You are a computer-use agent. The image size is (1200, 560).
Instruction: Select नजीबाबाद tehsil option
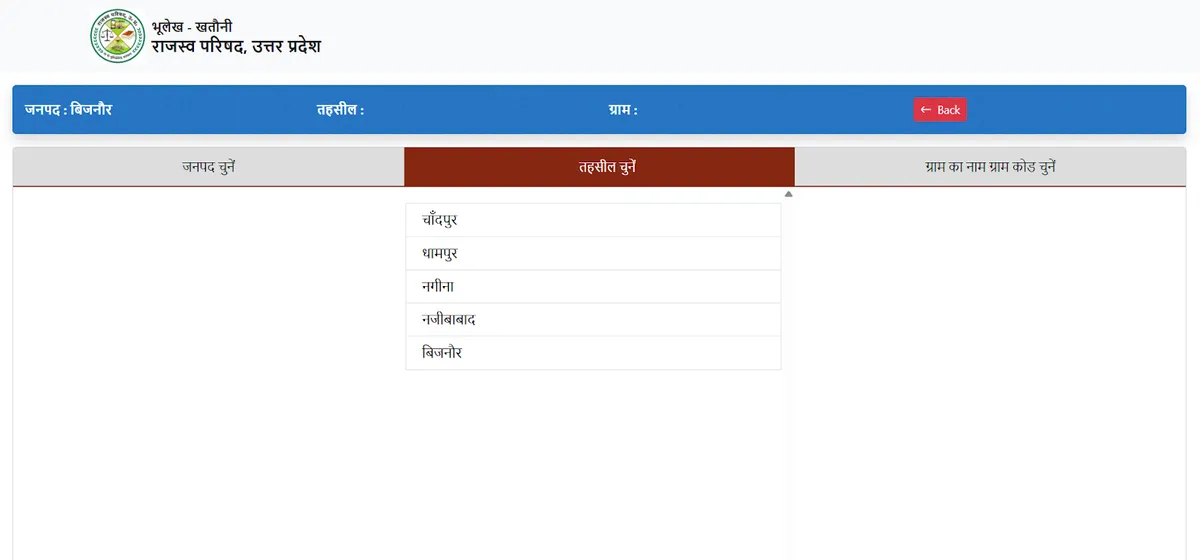pyautogui.click(x=592, y=320)
